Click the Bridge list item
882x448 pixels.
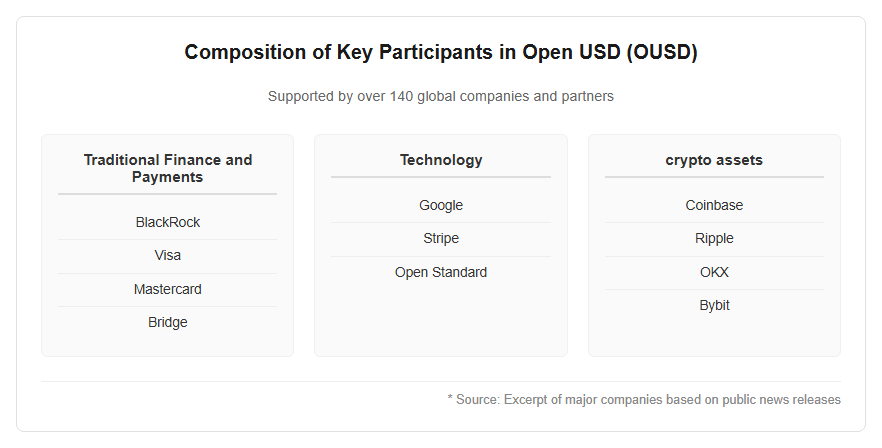[x=168, y=322]
